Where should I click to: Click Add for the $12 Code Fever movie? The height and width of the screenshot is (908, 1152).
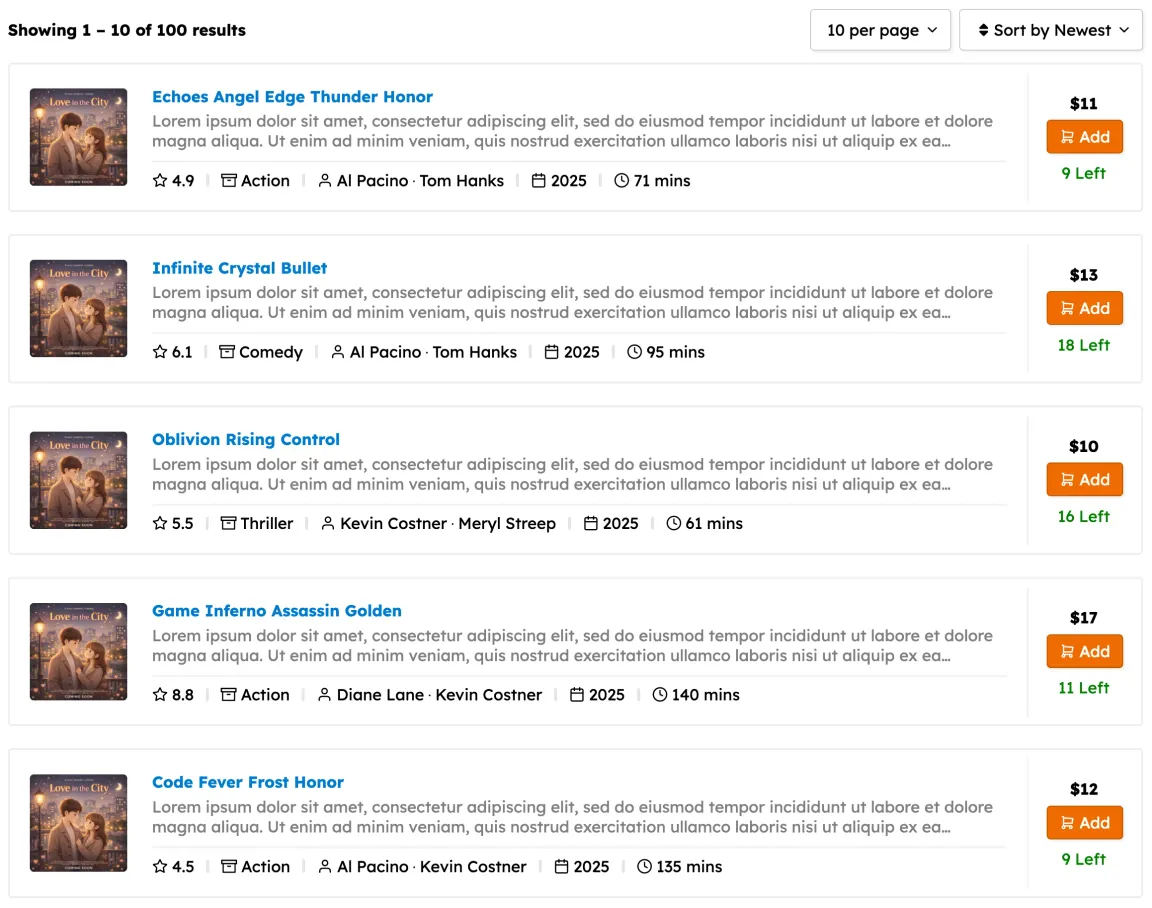[x=1084, y=823]
